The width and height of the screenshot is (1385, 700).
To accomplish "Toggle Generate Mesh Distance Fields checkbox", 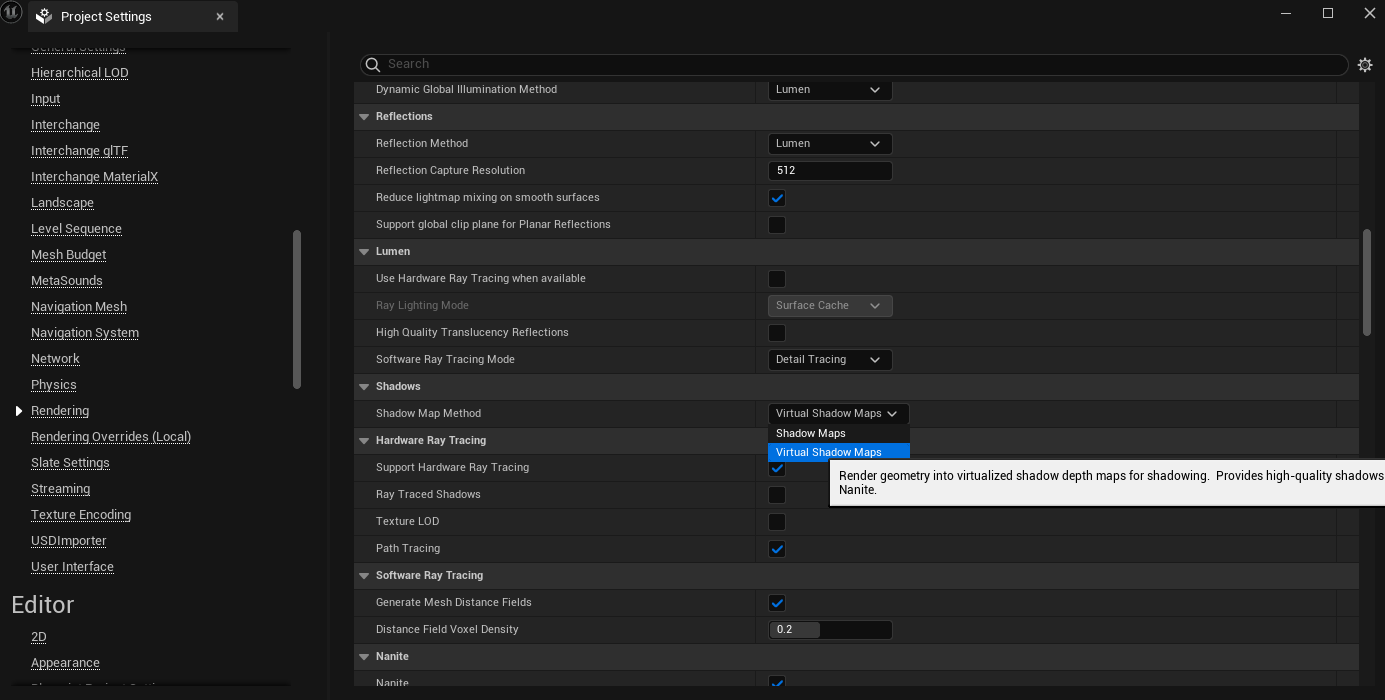I will tap(777, 603).
